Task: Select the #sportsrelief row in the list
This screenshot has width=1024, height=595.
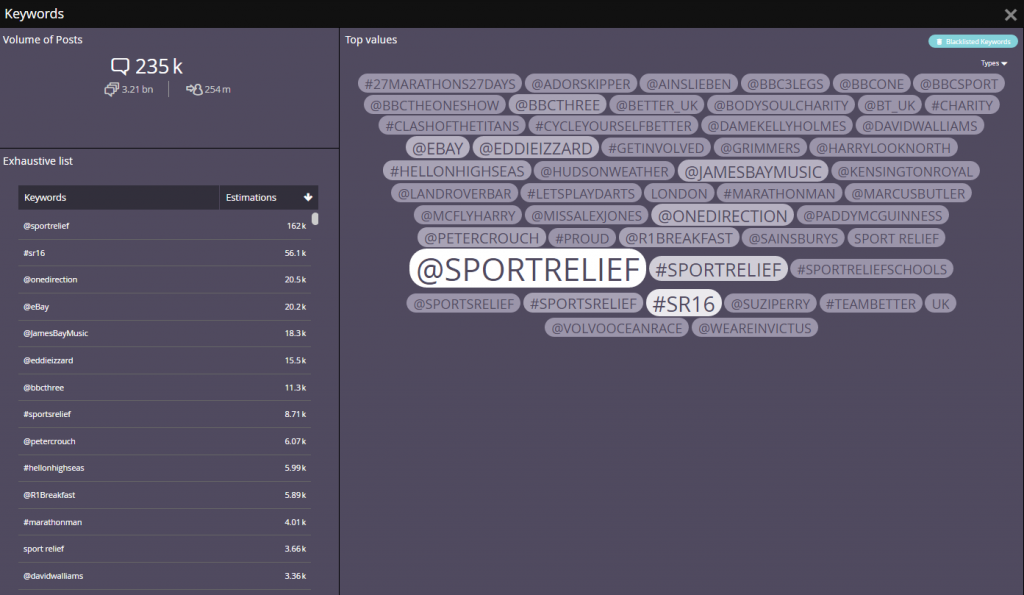Action: coord(165,414)
